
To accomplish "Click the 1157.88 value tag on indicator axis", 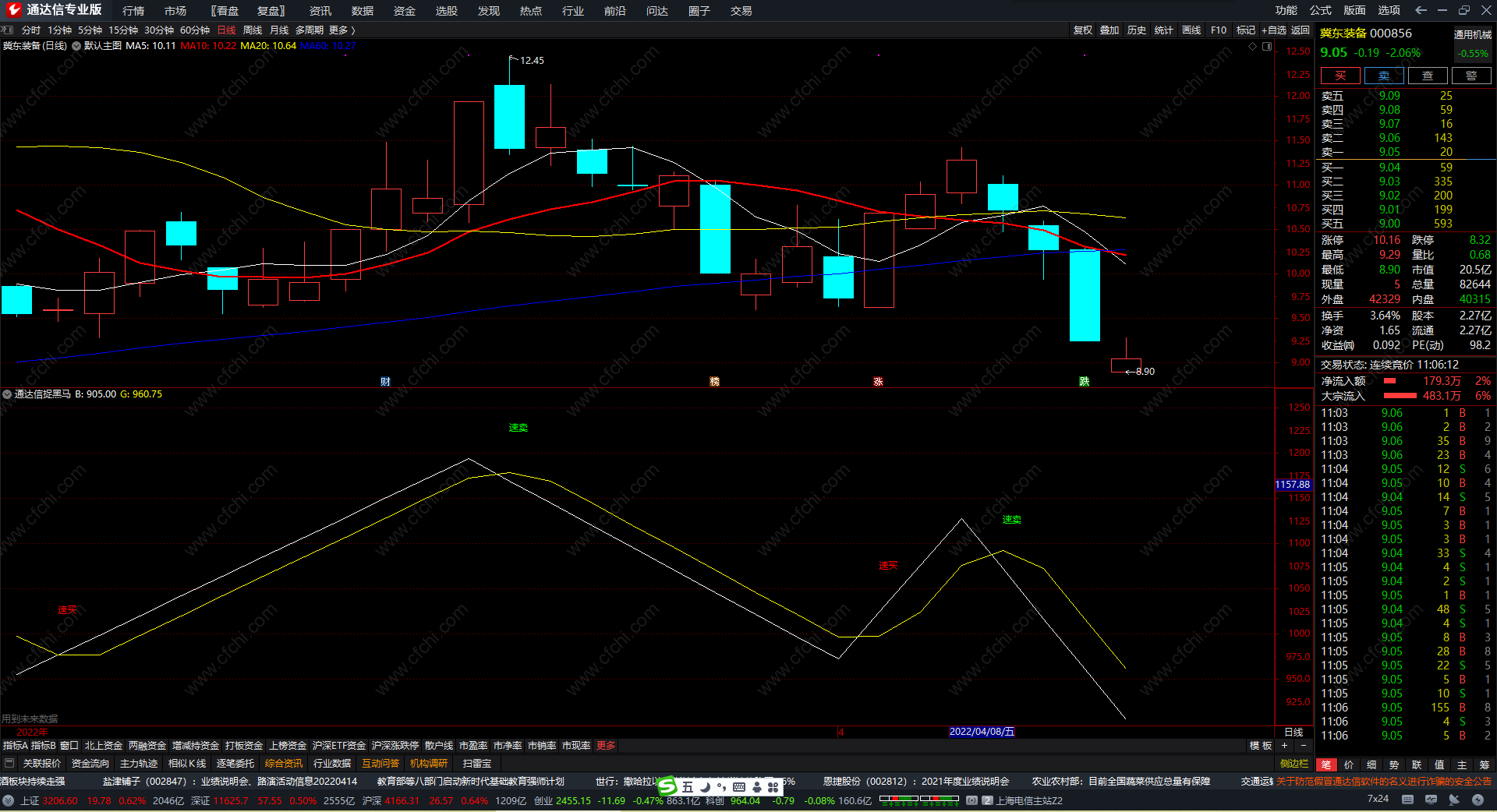I will click(1293, 485).
